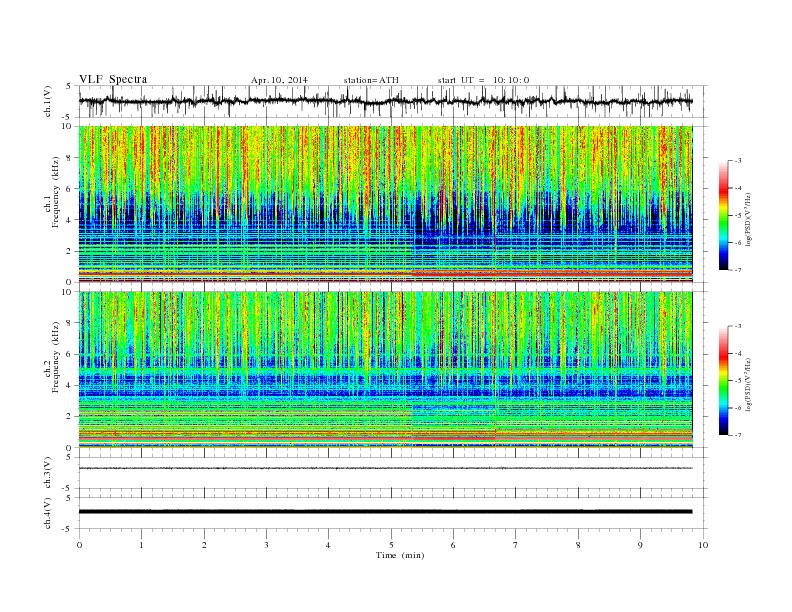This screenshot has width=792, height=612.
Task: Click inside the ch.2 spectrogram panel
Action: tap(385, 370)
